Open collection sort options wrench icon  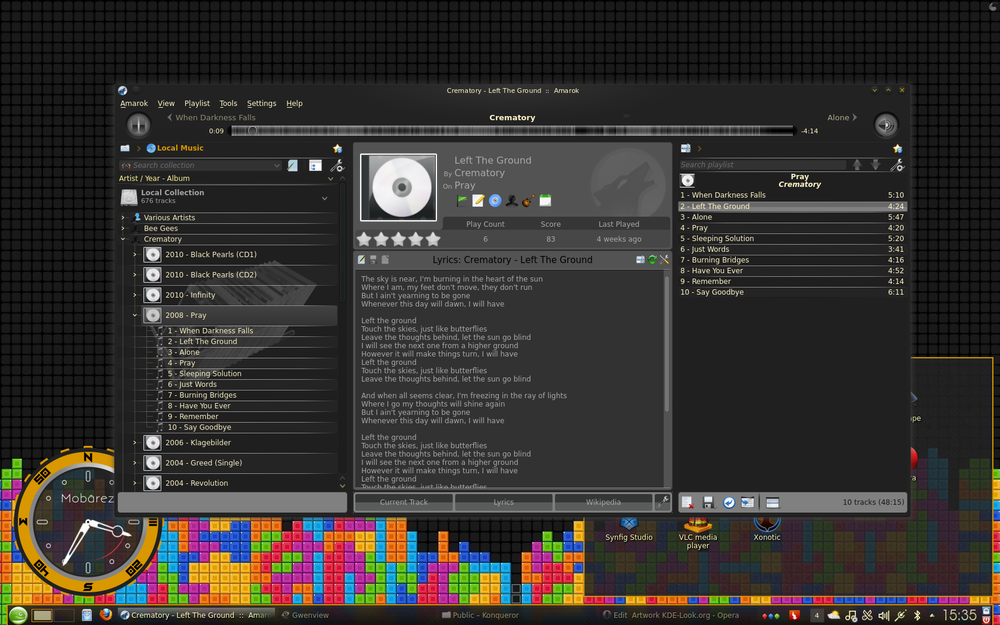tap(336, 166)
